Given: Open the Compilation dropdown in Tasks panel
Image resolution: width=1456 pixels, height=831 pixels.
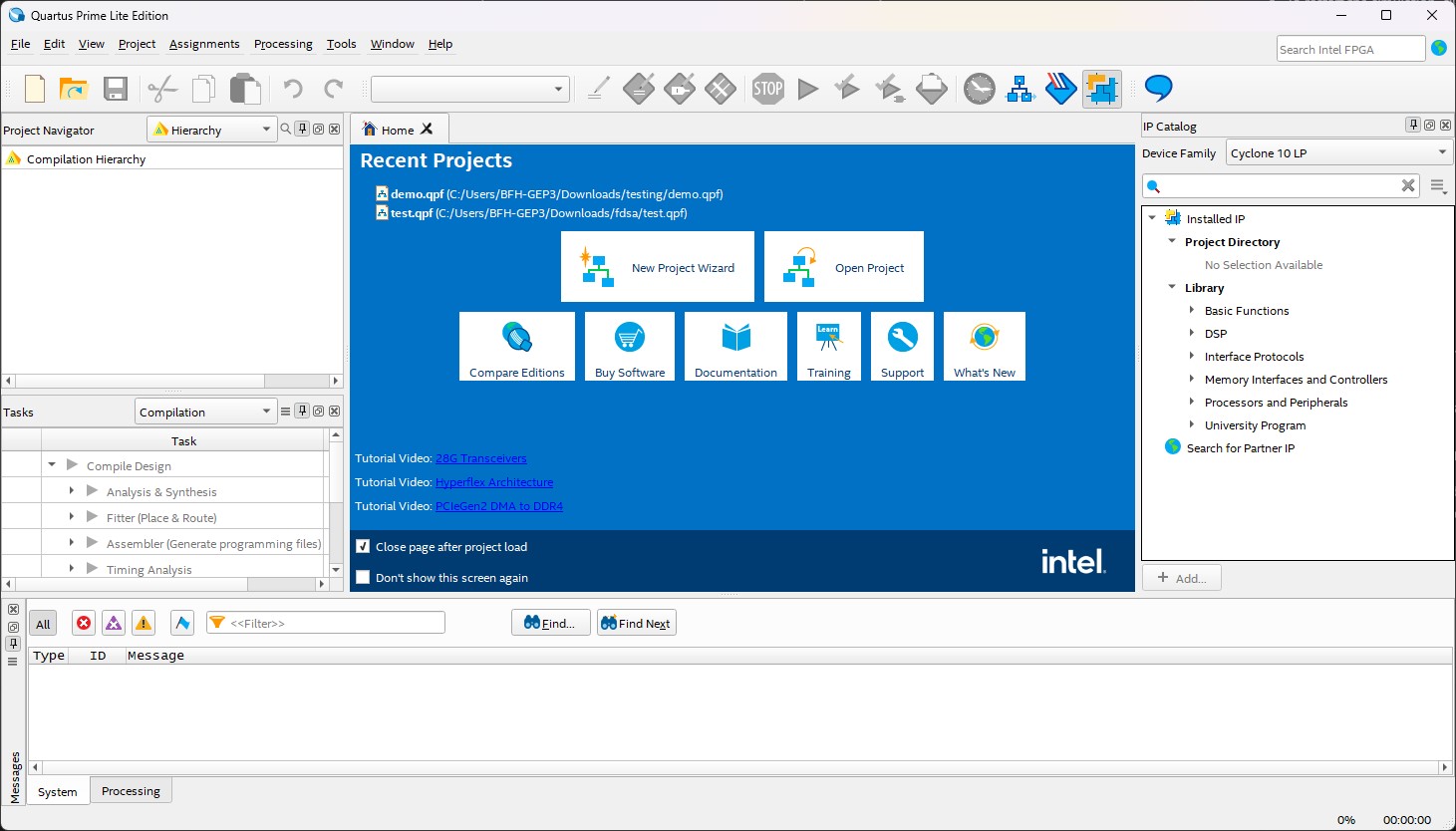Looking at the screenshot, I should coord(205,412).
